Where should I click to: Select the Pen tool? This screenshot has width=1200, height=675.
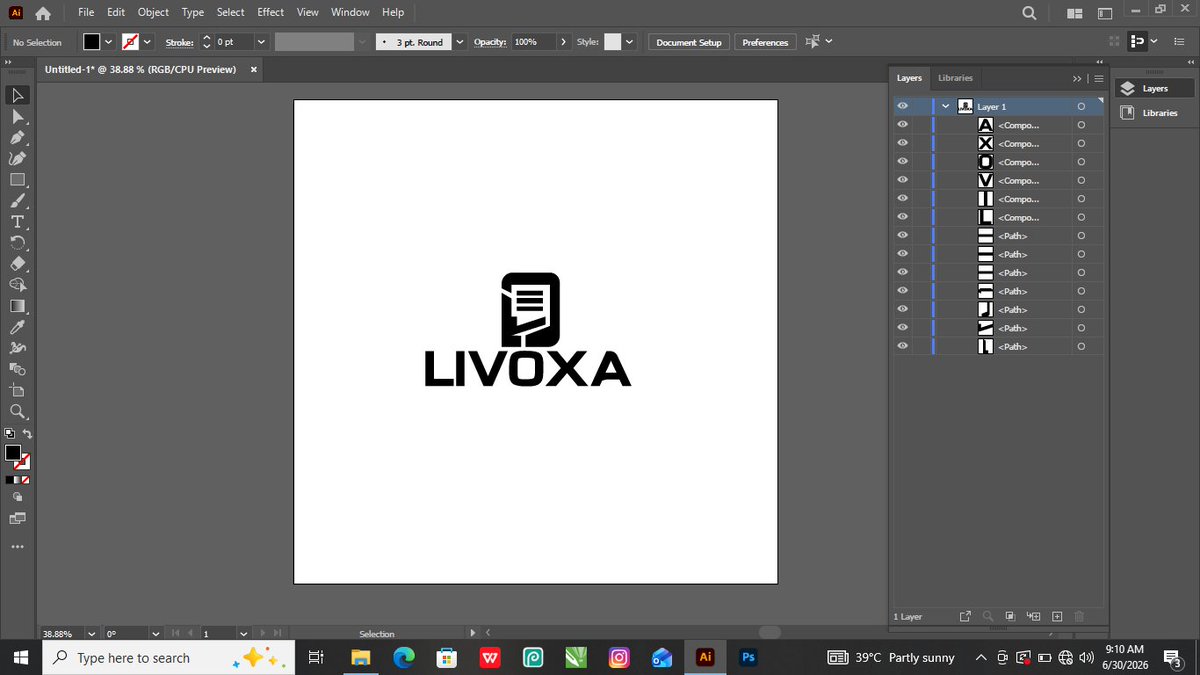pos(17,138)
